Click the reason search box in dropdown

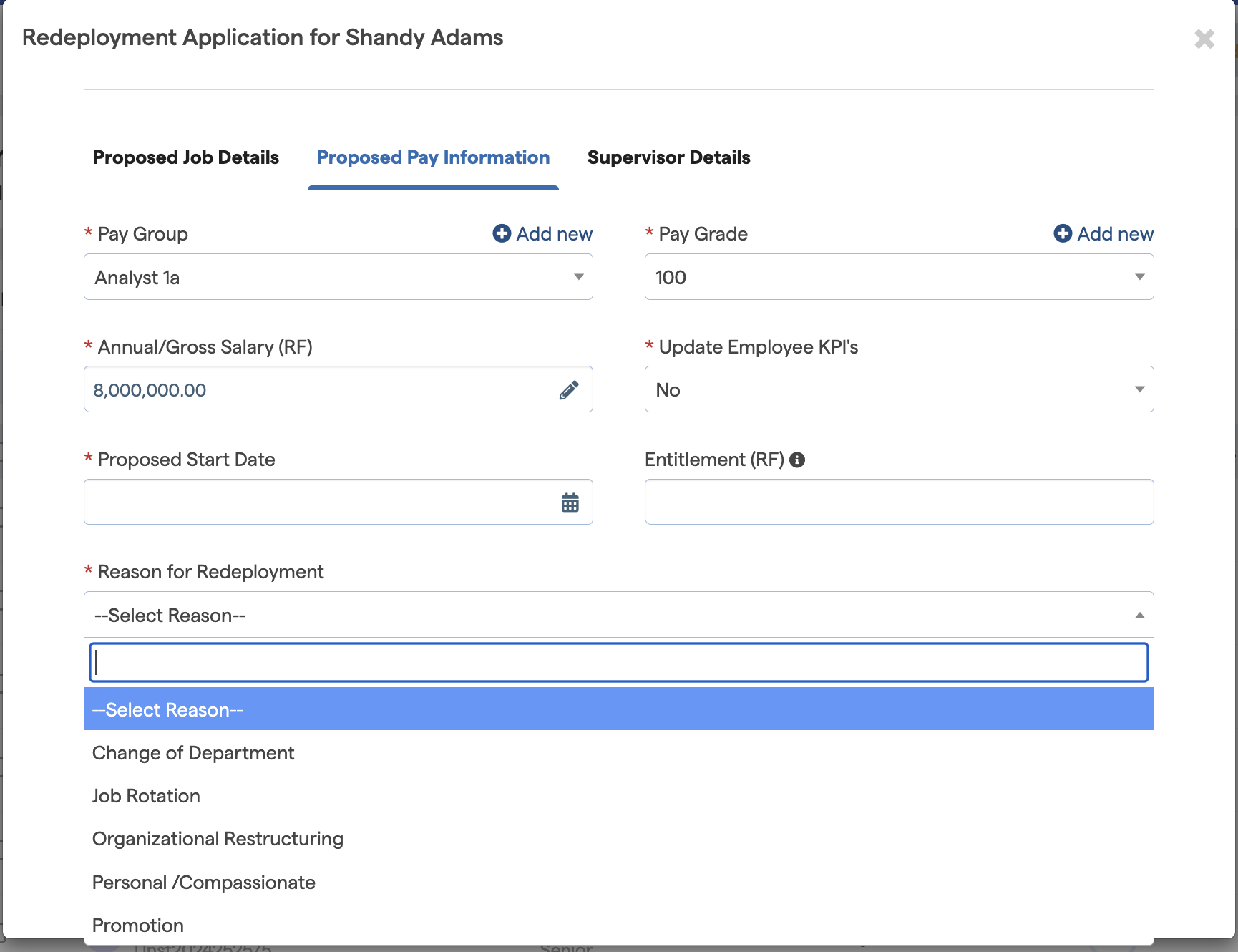pyautogui.click(x=619, y=662)
